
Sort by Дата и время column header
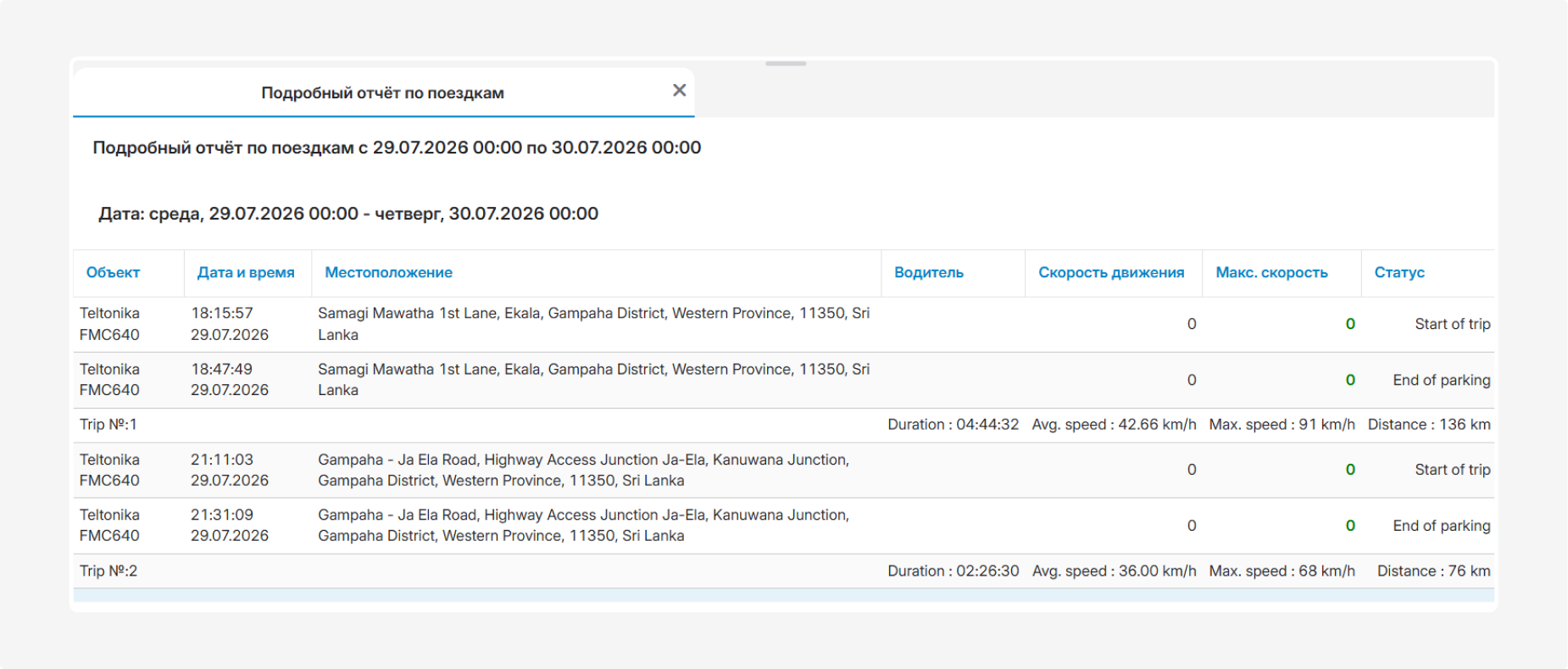pyautogui.click(x=246, y=272)
